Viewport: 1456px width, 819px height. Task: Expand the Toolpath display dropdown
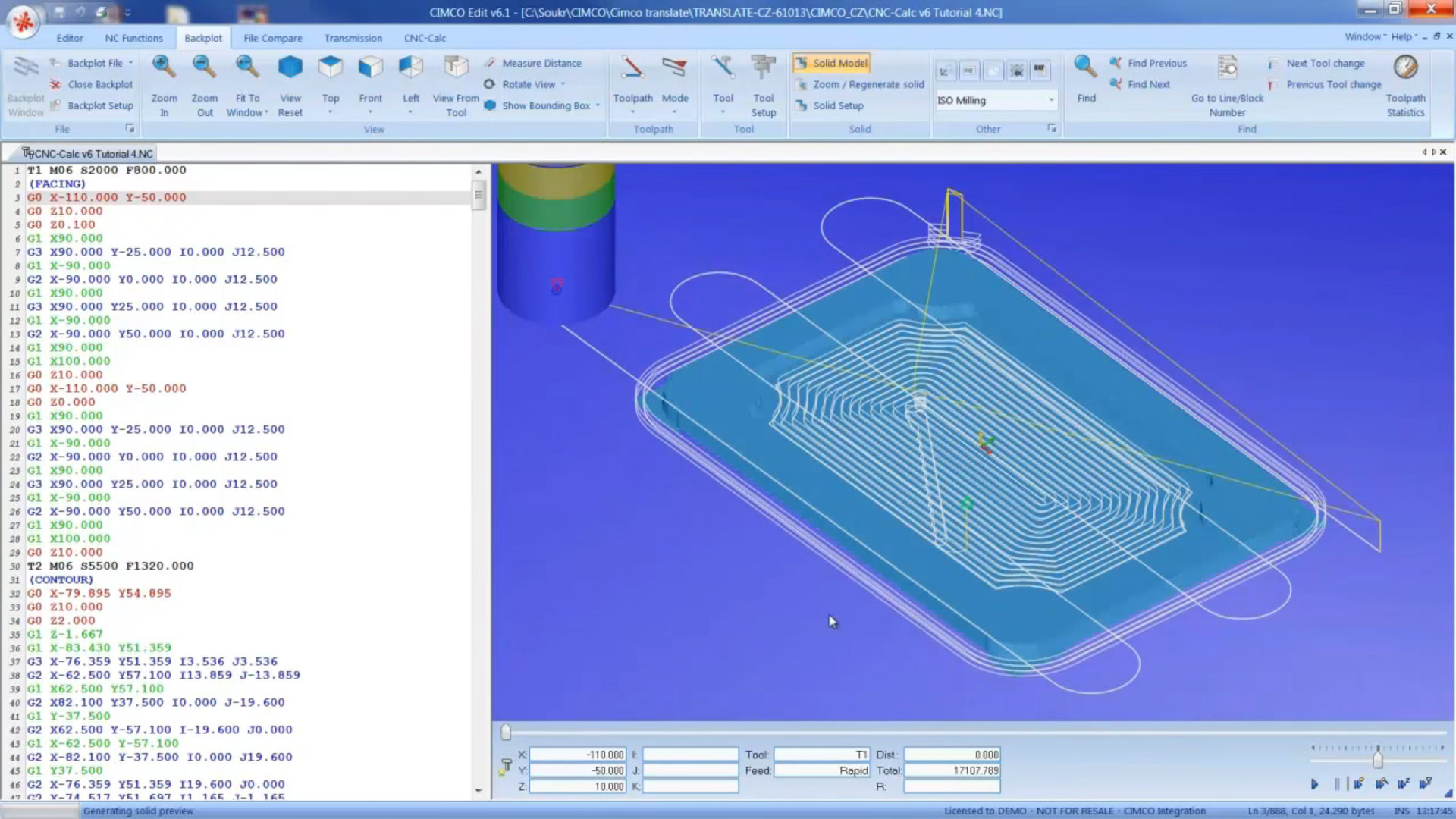tap(632, 112)
